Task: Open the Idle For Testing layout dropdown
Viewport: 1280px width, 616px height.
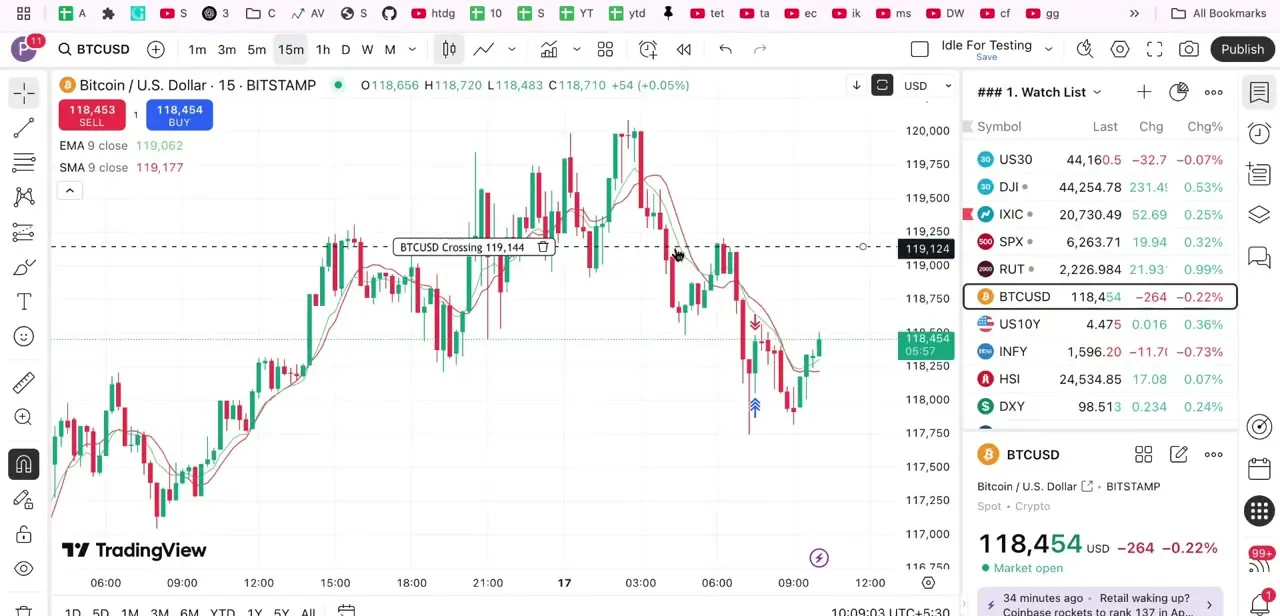Action: point(1048,48)
